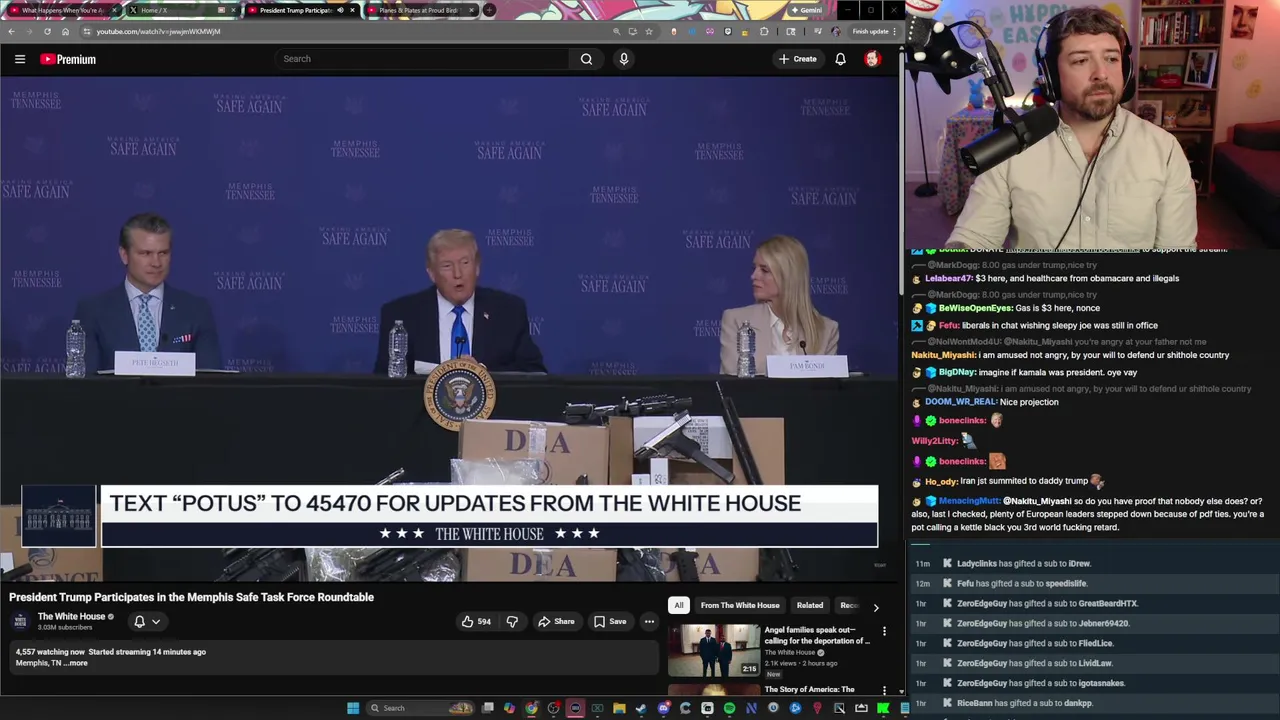This screenshot has width=1280, height=720.
Task: Open the video more actions ellipsis
Action: pyautogui.click(x=649, y=621)
